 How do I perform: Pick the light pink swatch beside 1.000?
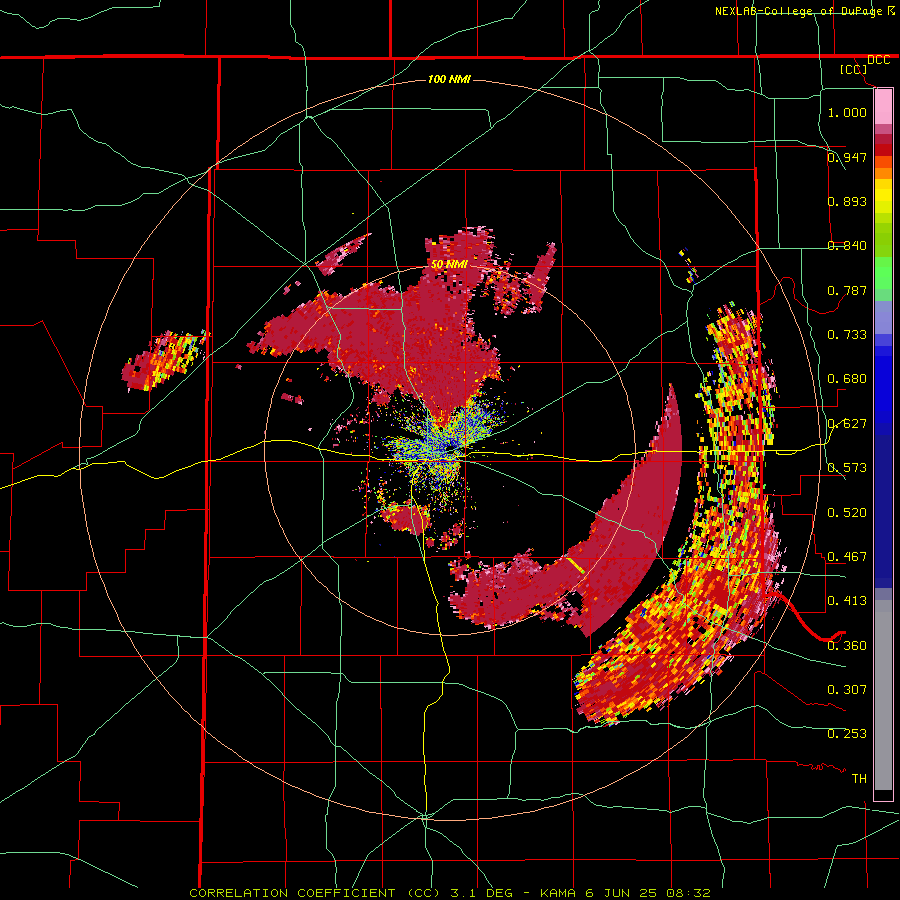point(883,107)
